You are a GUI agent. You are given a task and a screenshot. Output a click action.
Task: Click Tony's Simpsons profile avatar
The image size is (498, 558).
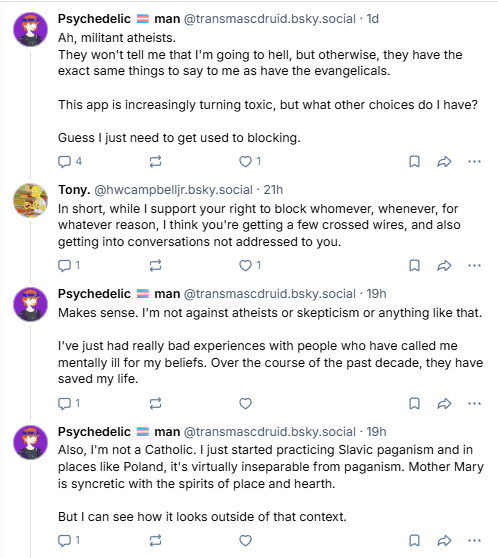pyautogui.click(x=31, y=200)
